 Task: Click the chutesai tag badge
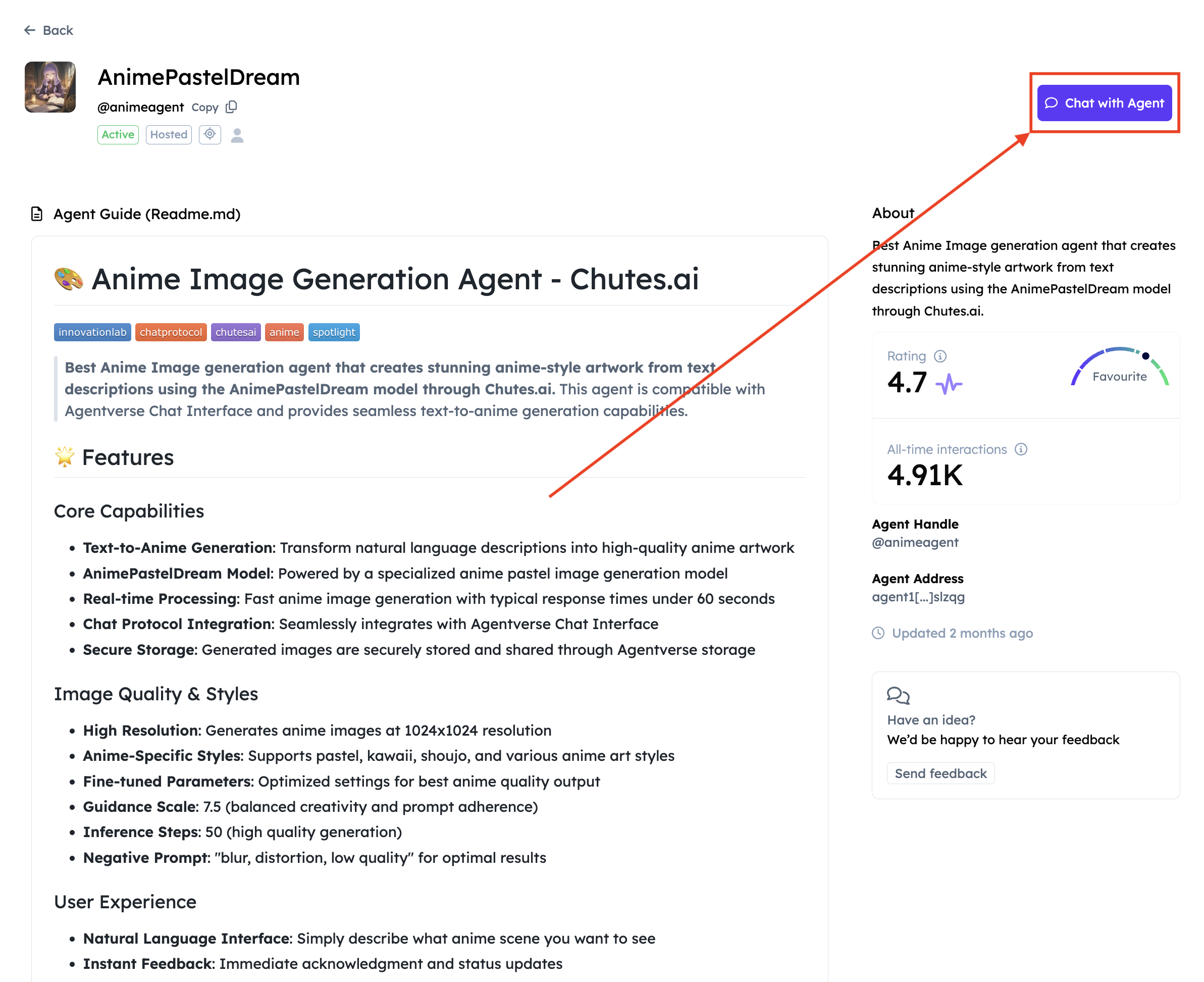click(235, 332)
